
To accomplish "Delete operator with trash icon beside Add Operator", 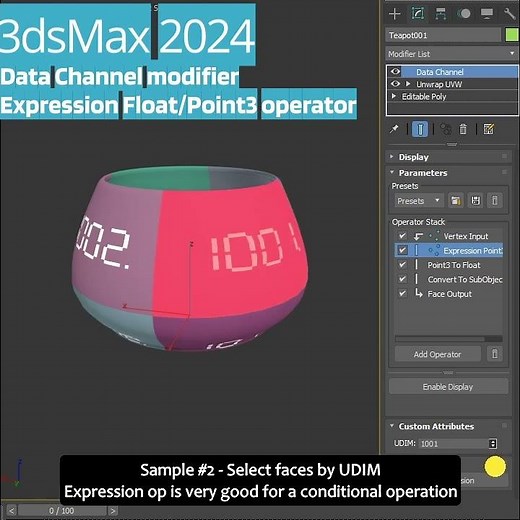I will click(x=495, y=354).
